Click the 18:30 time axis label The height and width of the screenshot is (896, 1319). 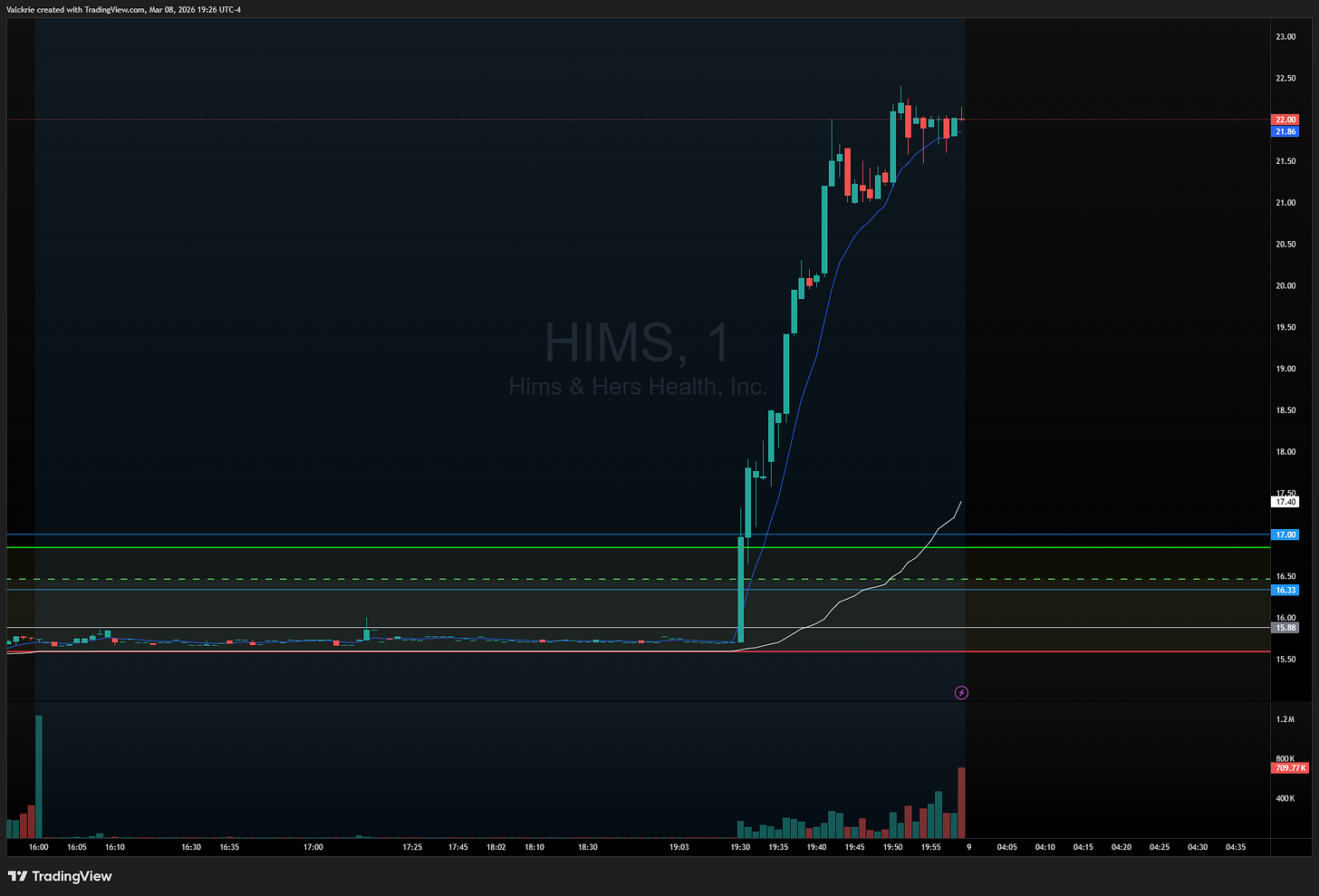pos(588,847)
